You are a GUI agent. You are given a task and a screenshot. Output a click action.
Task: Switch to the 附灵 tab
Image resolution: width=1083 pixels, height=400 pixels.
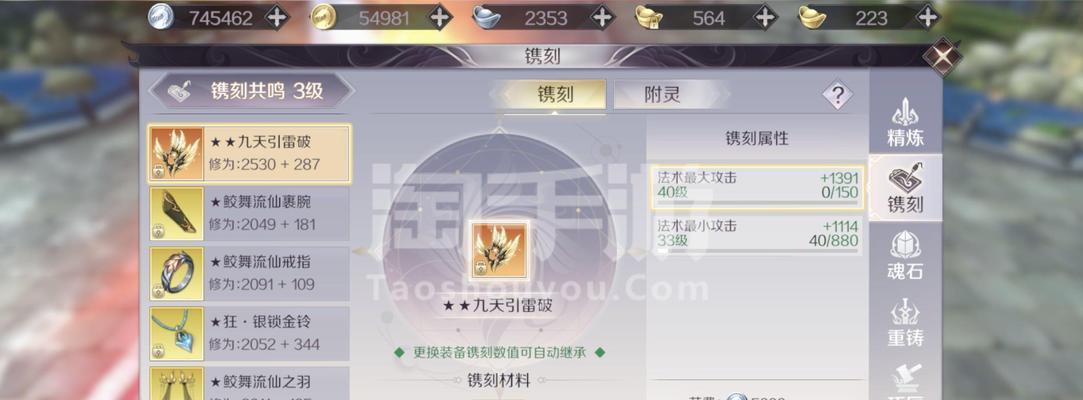663,95
